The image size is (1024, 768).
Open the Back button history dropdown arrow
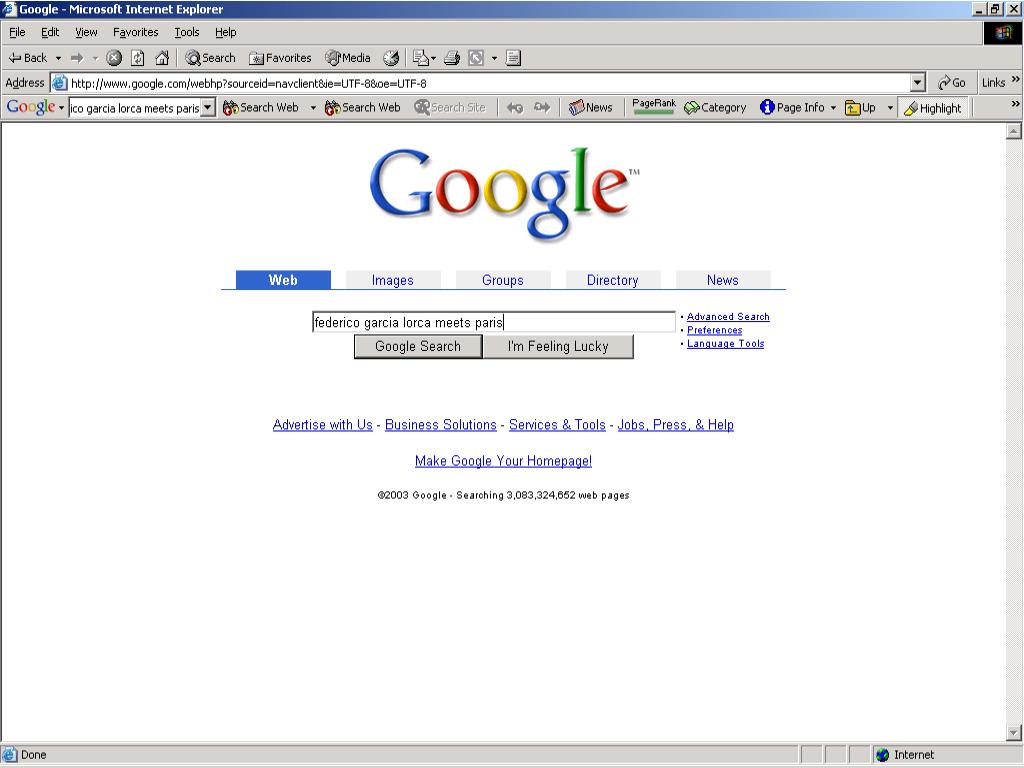click(x=58, y=58)
